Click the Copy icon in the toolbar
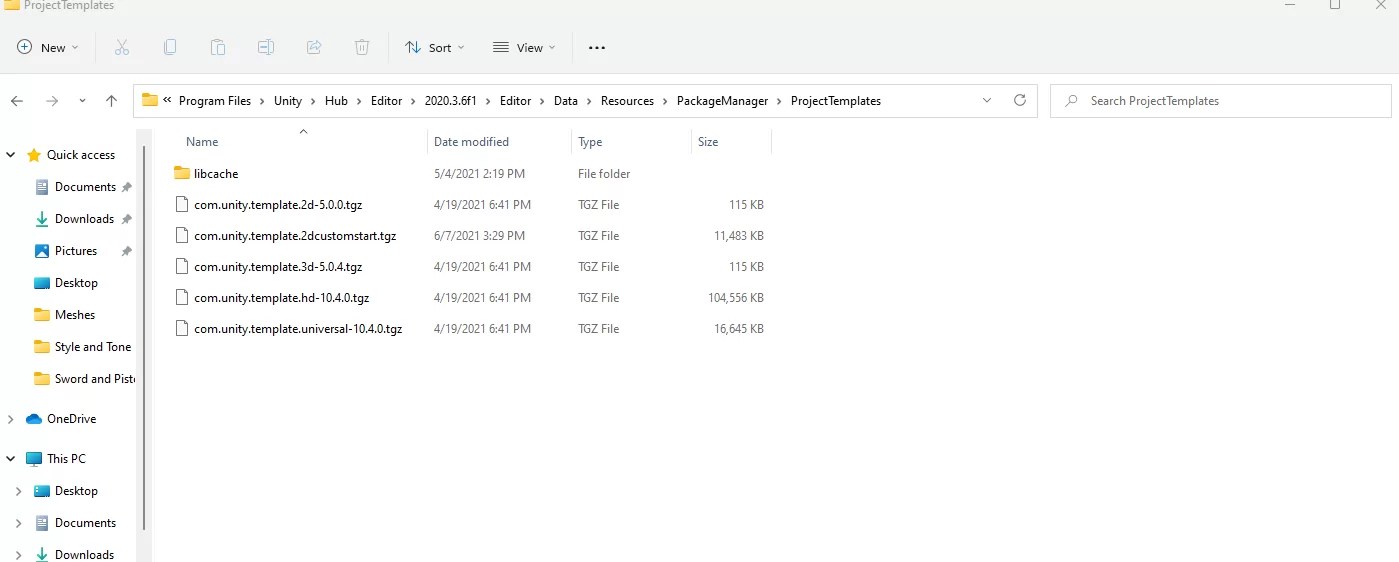The image size is (1399, 562). pyautogui.click(x=170, y=47)
